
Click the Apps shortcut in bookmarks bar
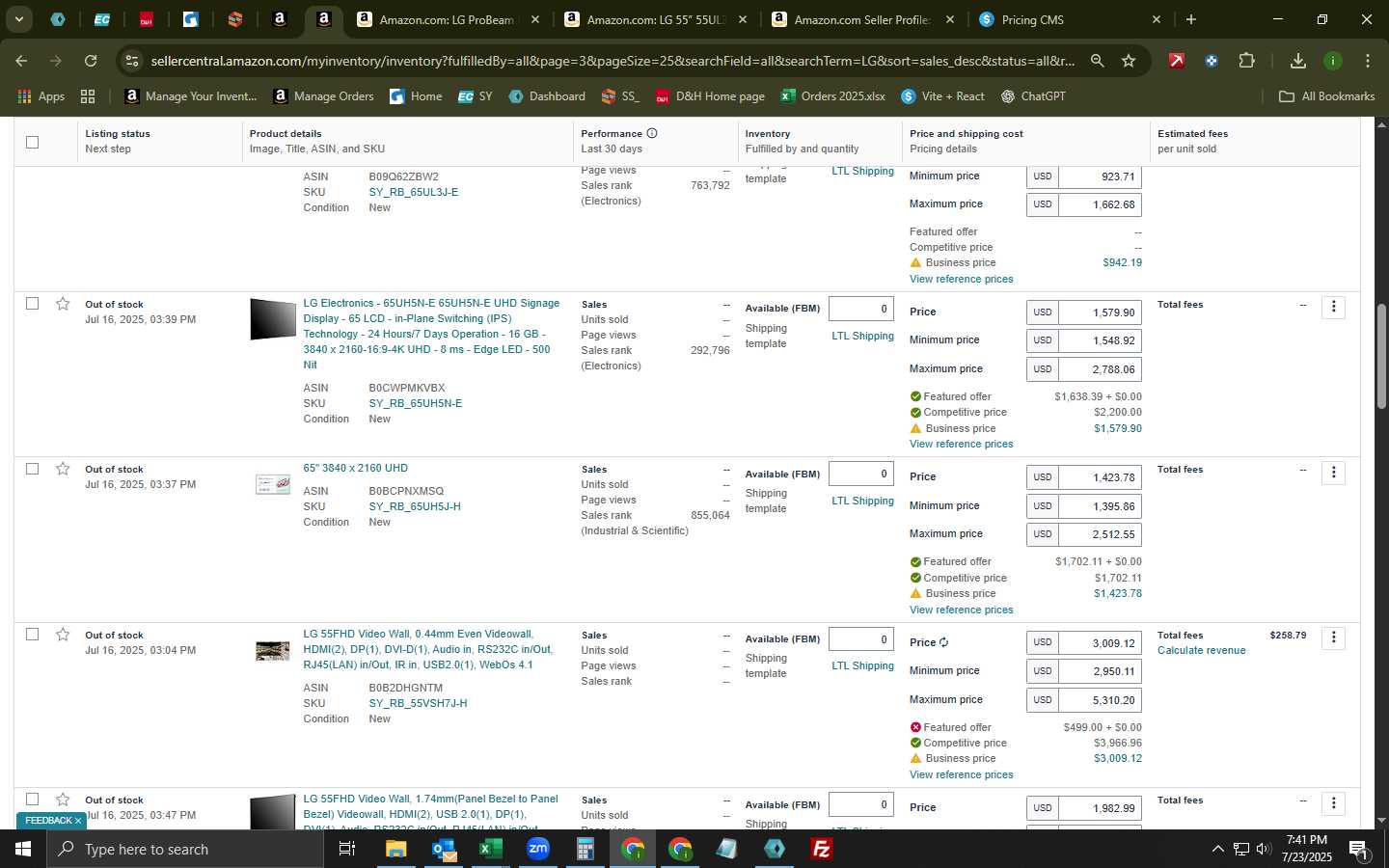pos(41,96)
